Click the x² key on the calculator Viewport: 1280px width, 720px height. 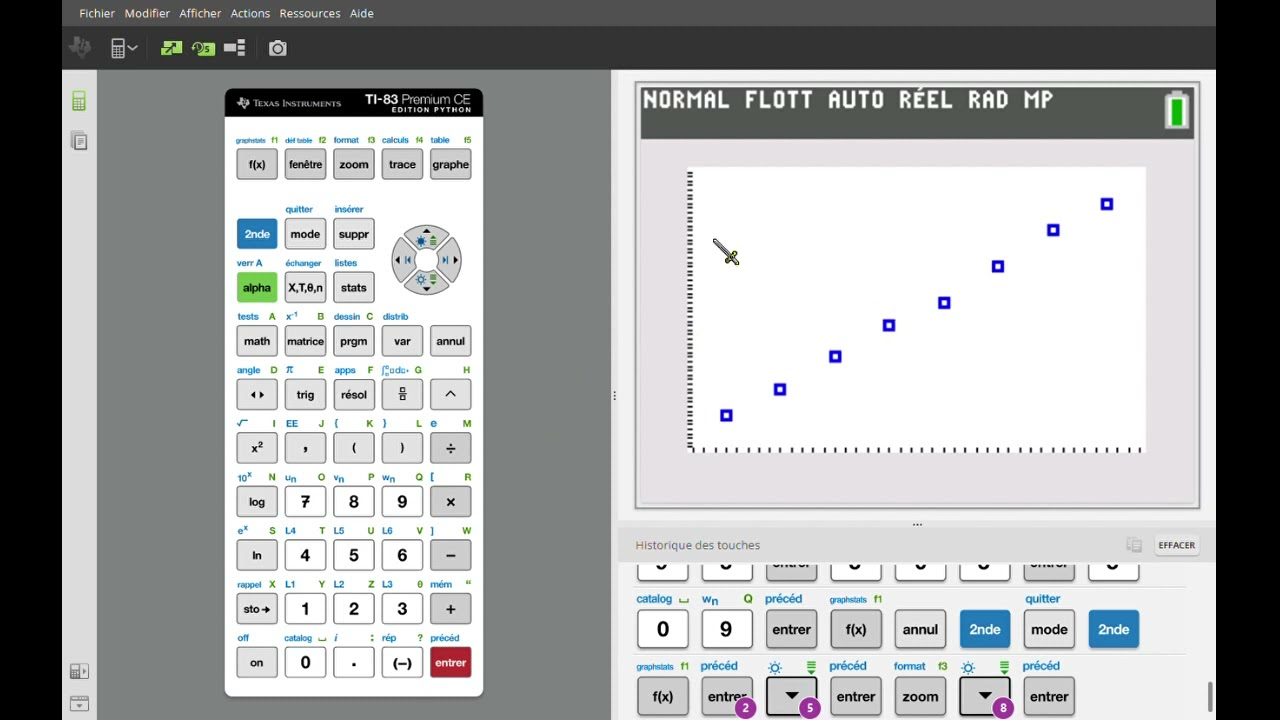[x=257, y=448]
